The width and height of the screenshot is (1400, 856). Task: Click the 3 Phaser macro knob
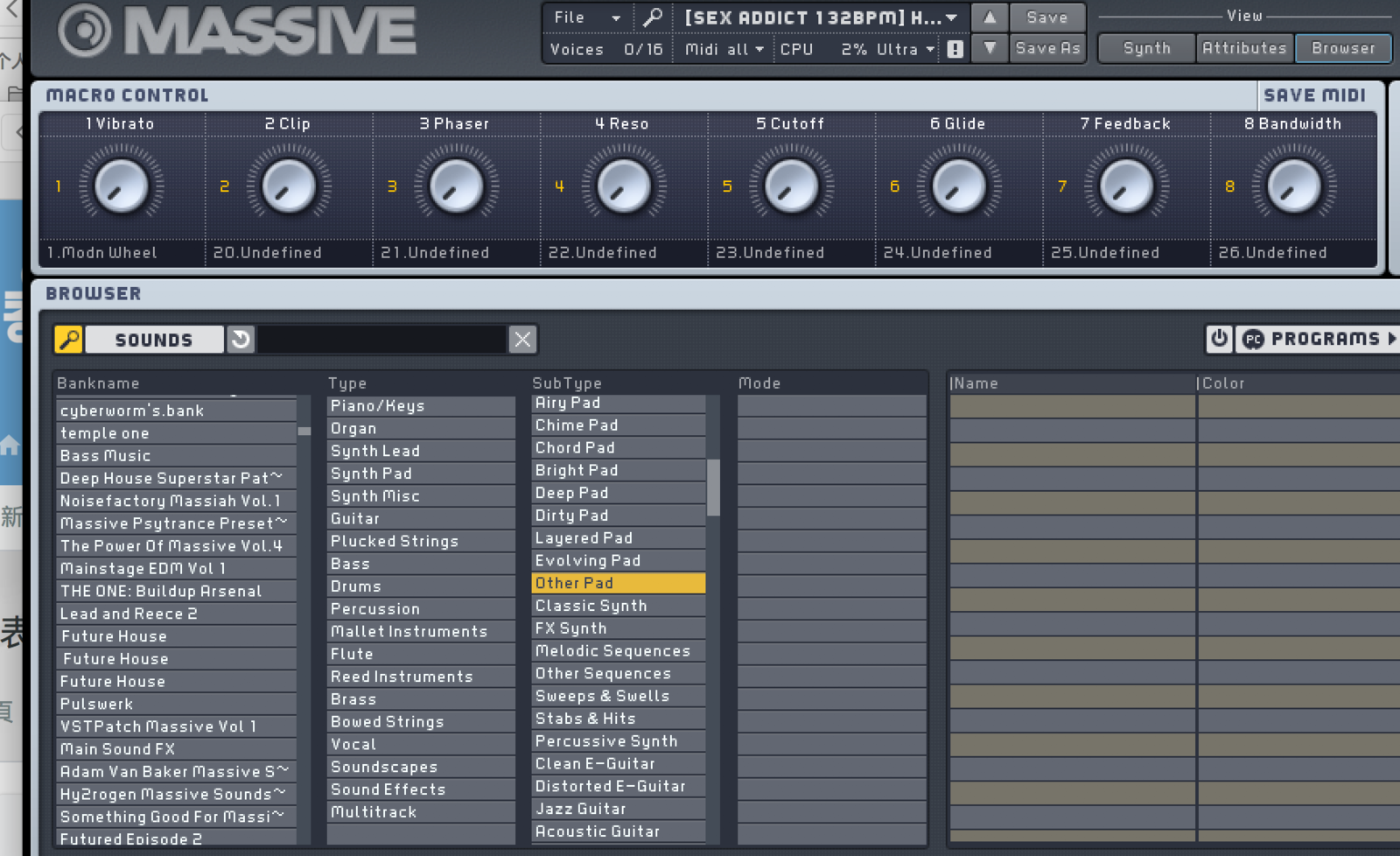pyautogui.click(x=456, y=186)
